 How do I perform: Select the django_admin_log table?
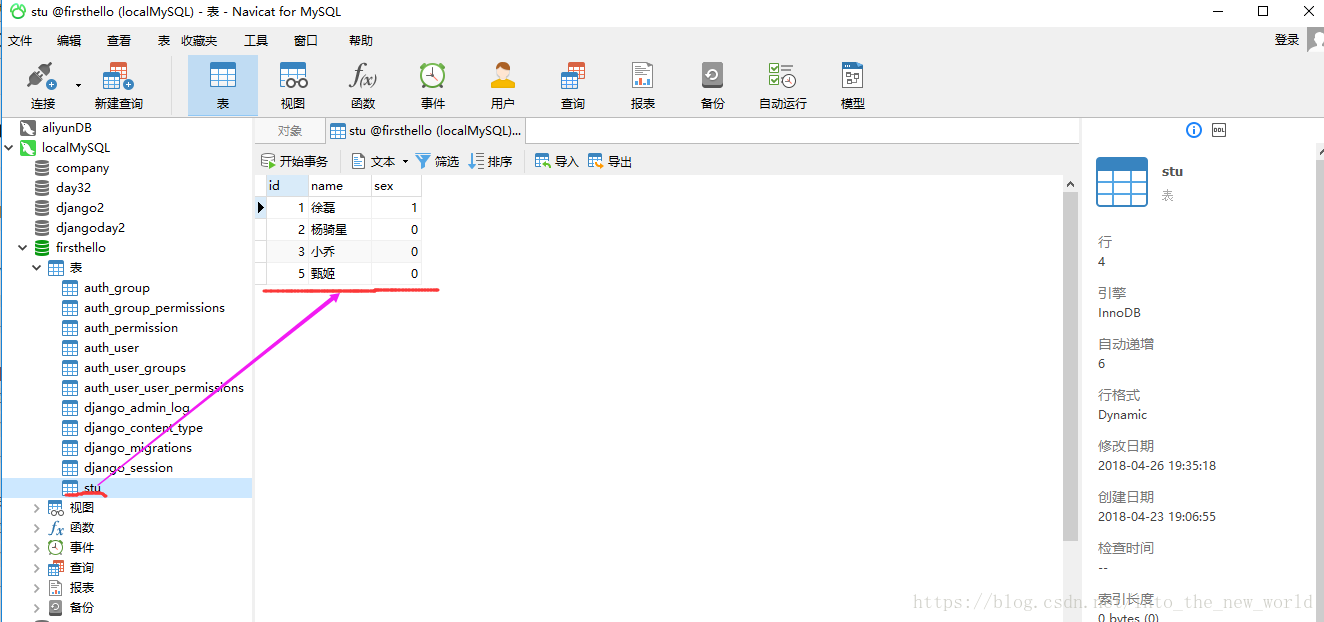coord(137,408)
